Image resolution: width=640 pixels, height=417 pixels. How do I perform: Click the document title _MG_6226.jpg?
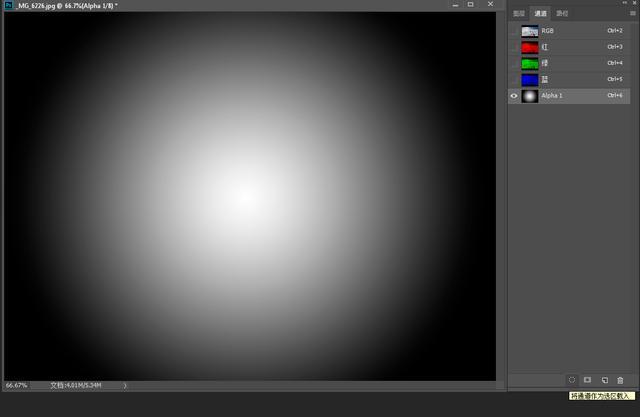(x=36, y=6)
